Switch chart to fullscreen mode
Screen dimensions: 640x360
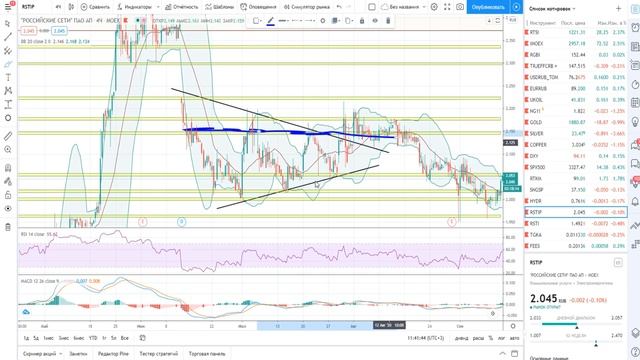coord(447,7)
